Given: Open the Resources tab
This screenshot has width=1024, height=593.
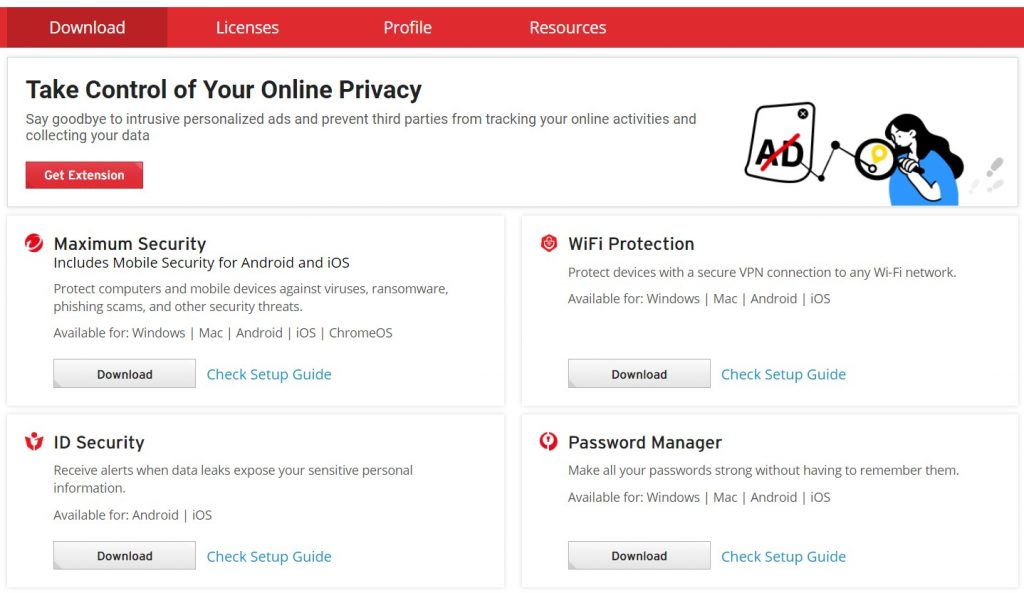Looking at the screenshot, I should point(567,27).
